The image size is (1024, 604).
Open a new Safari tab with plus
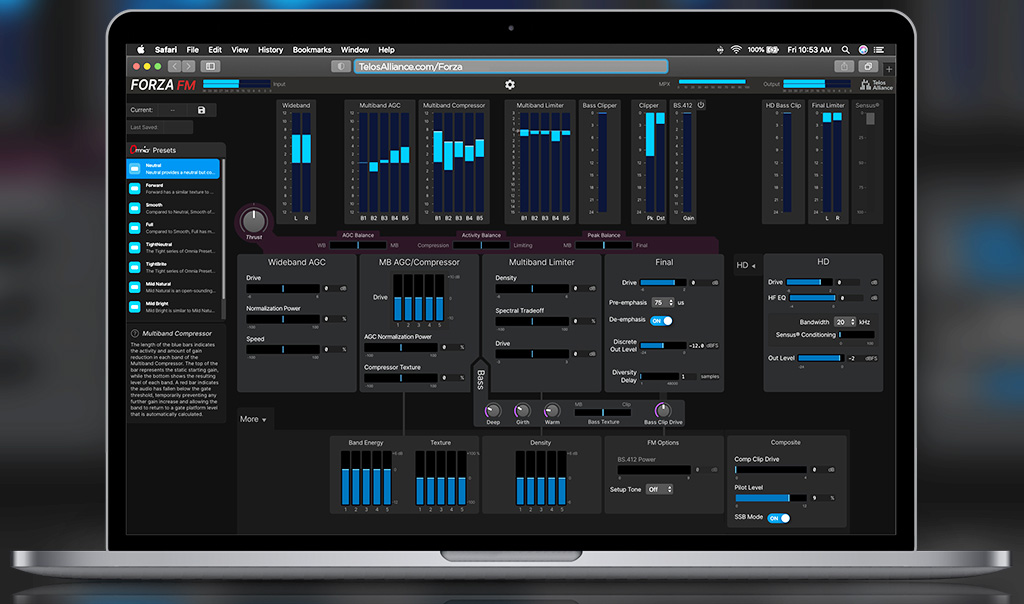pos(889,69)
